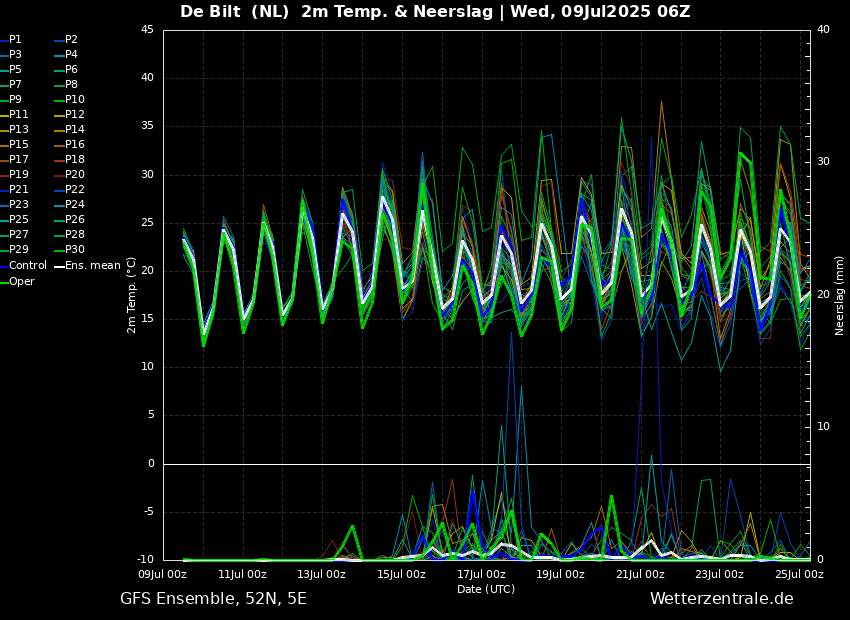Image resolution: width=850 pixels, height=620 pixels.
Task: Click the Ens. mean legend entry
Action: tap(92, 266)
